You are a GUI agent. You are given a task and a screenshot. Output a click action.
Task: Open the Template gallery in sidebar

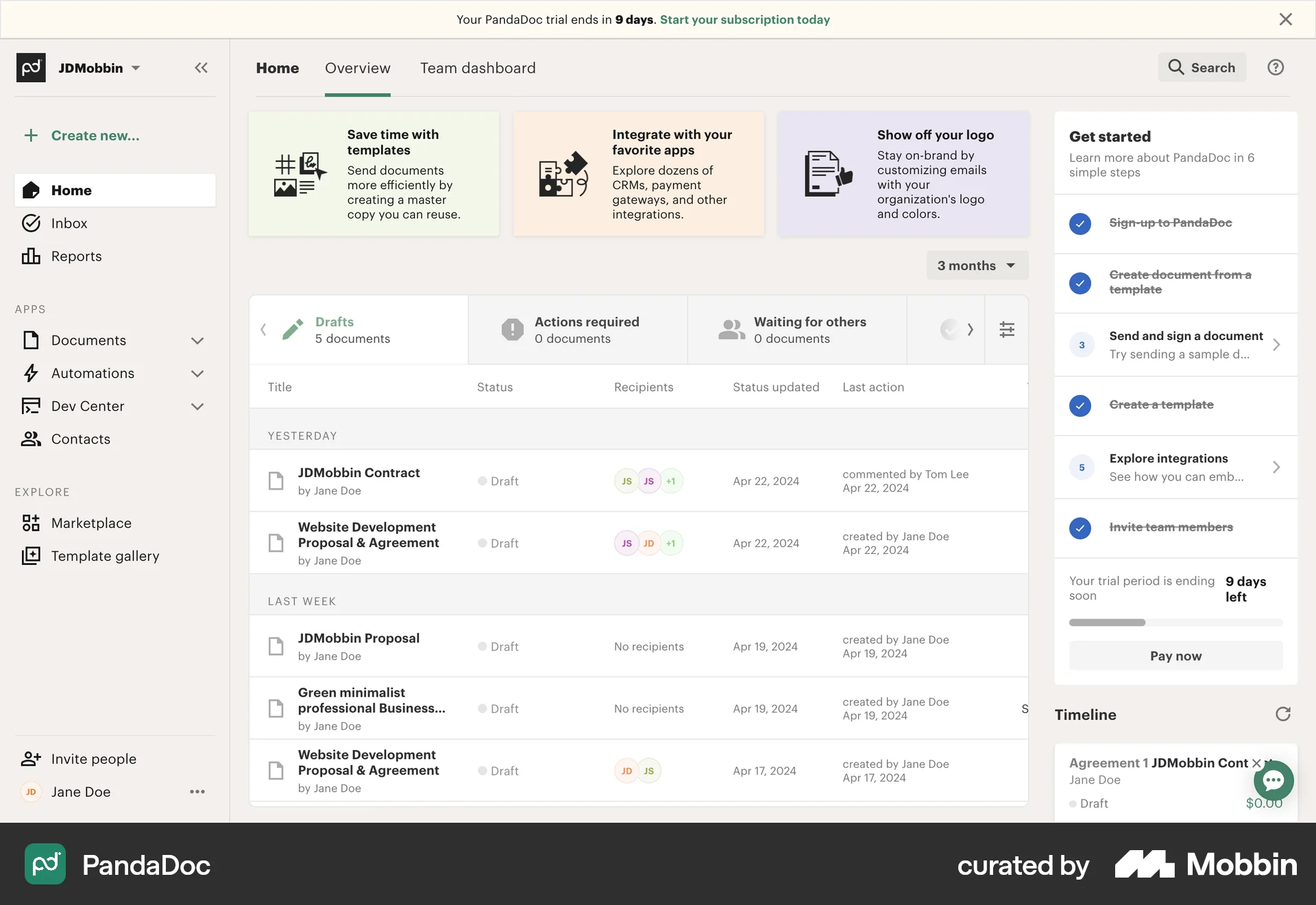[105, 556]
